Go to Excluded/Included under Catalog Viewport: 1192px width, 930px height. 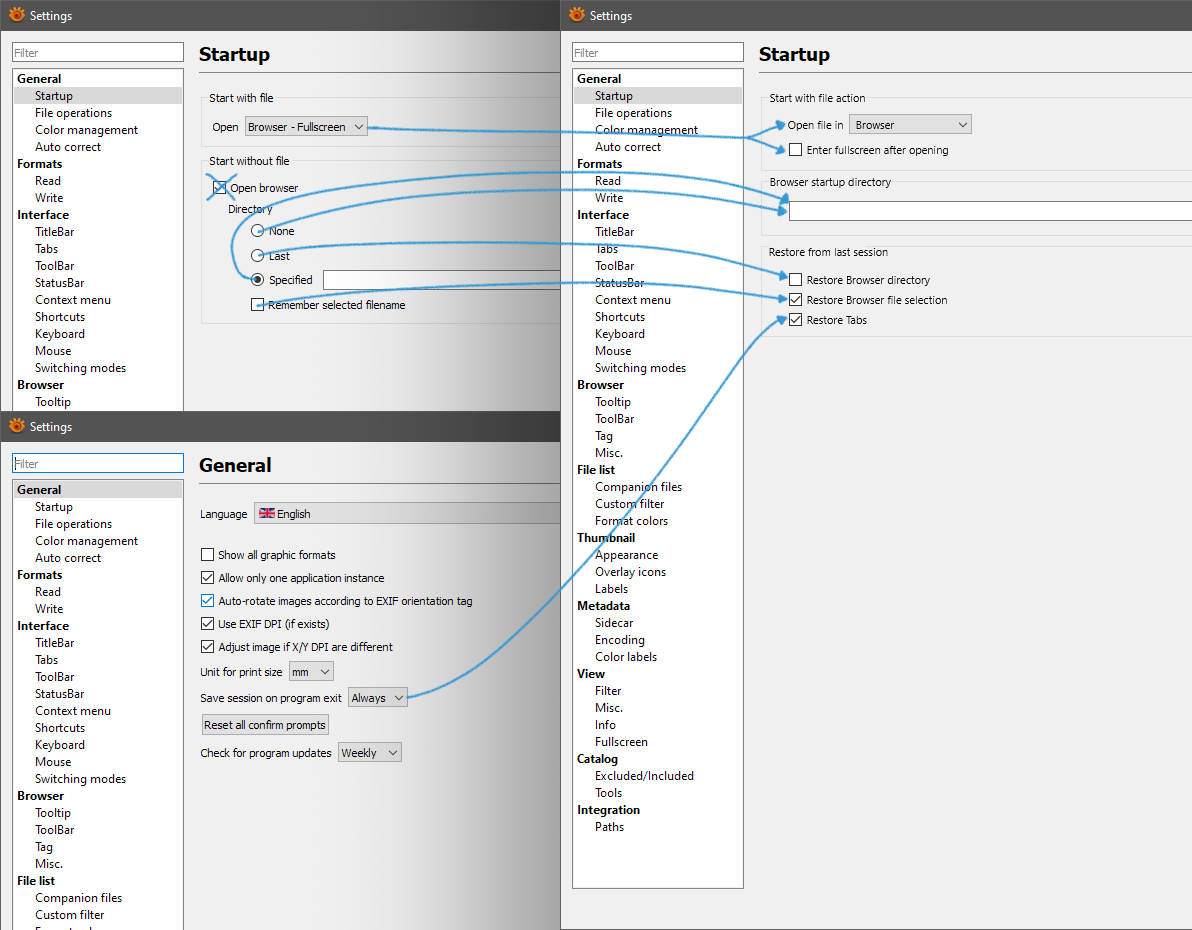coord(644,776)
